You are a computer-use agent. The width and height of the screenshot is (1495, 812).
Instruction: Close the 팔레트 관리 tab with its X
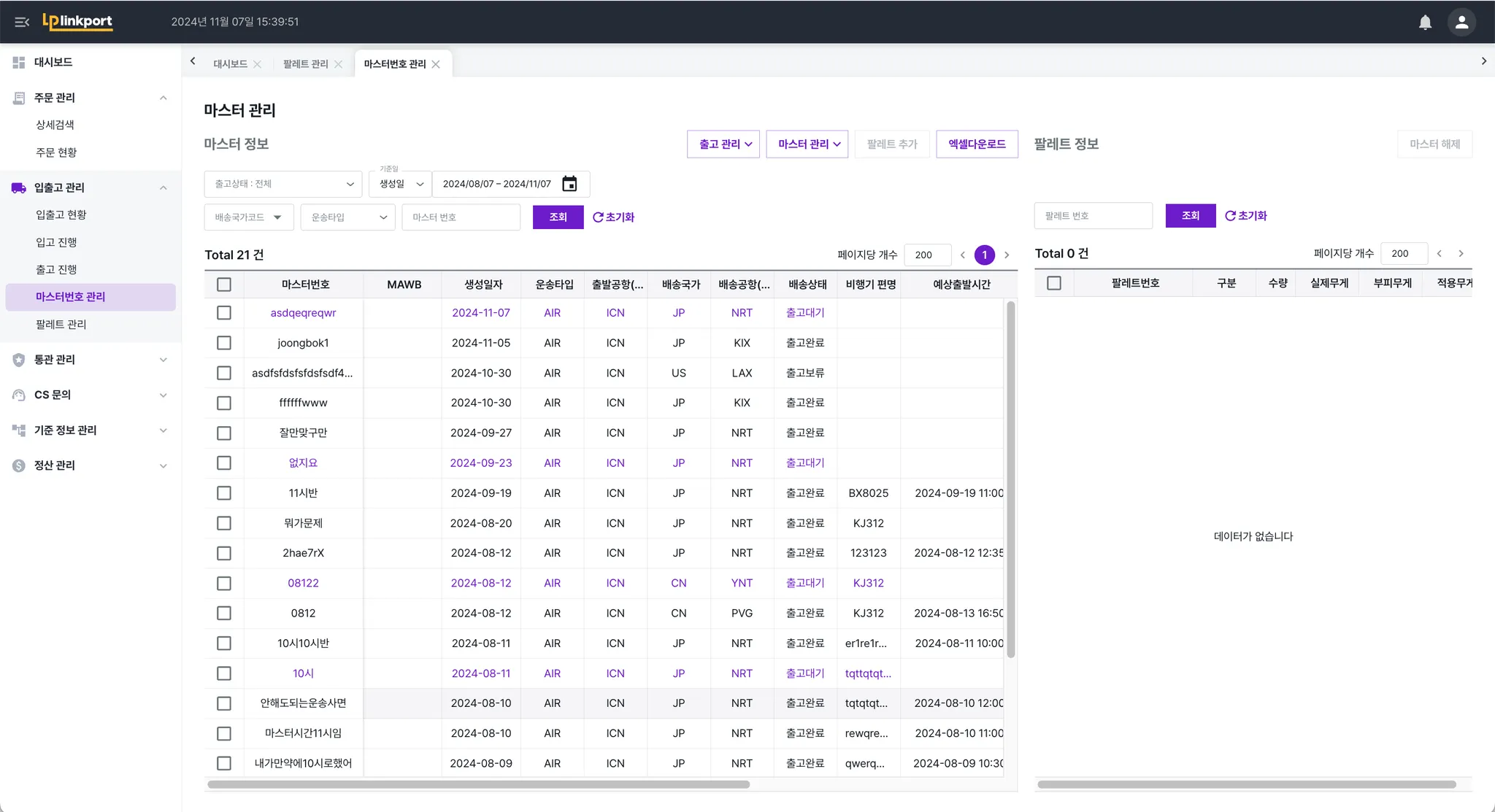click(x=338, y=64)
